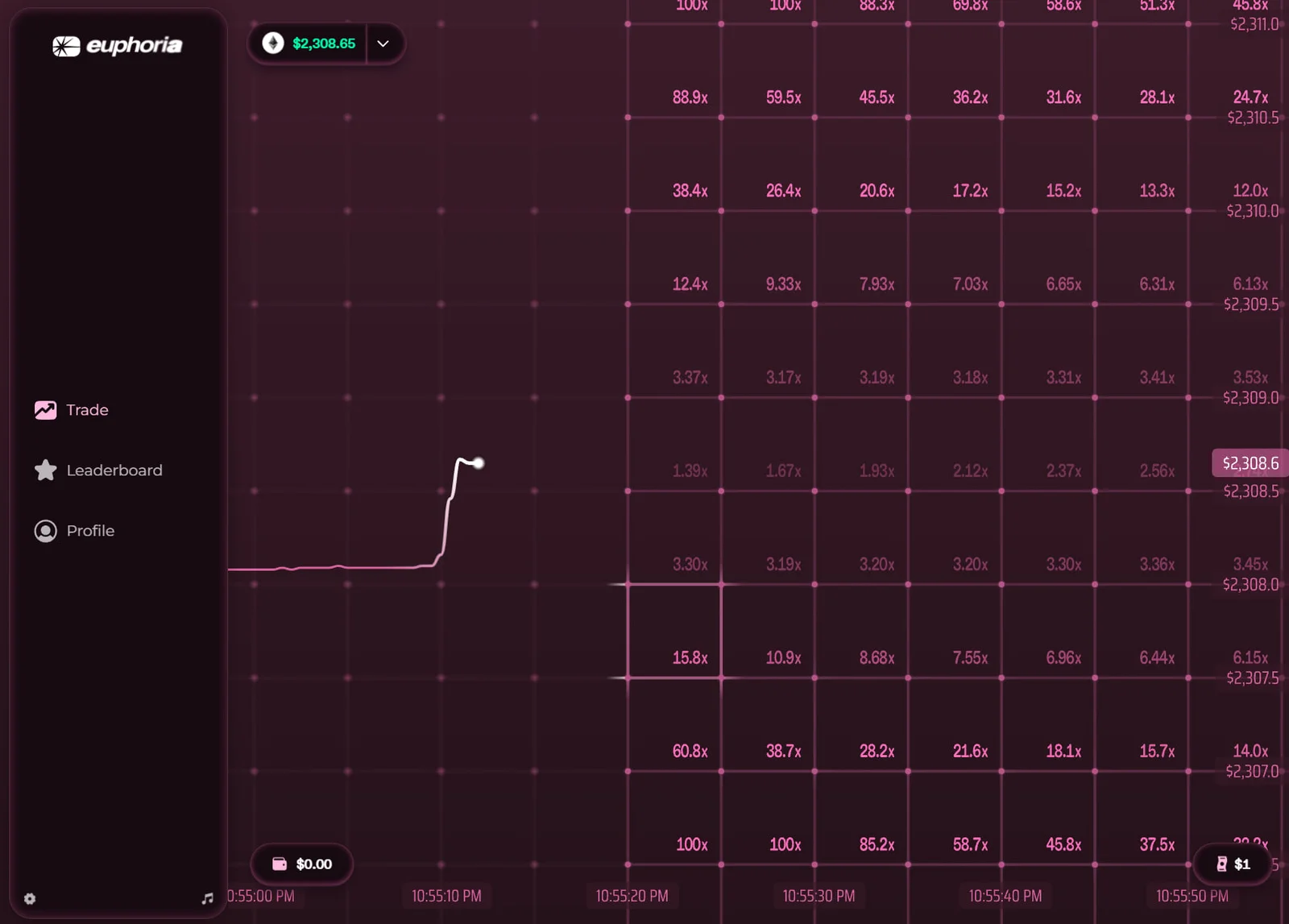Select the 60.8x multiplier cell
The height and width of the screenshot is (924, 1289).
(674, 725)
